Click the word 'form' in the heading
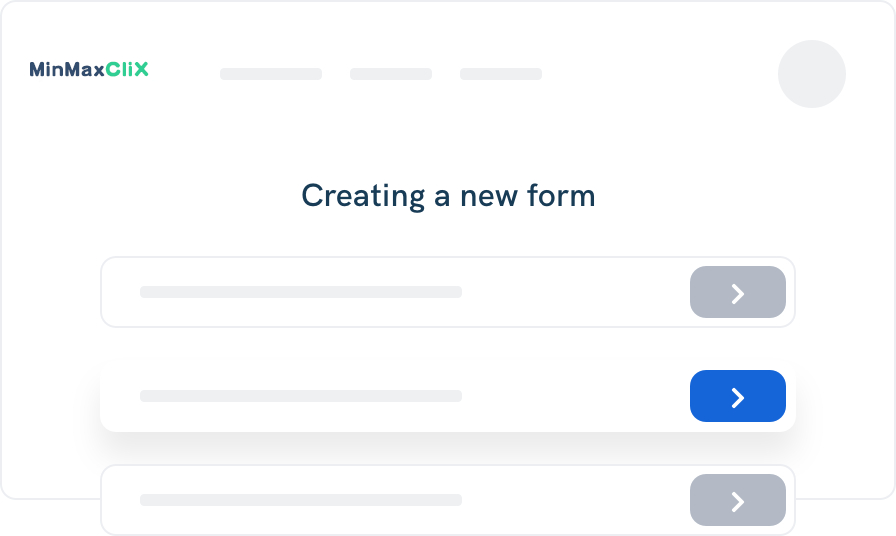The height and width of the screenshot is (536, 896). [565, 196]
